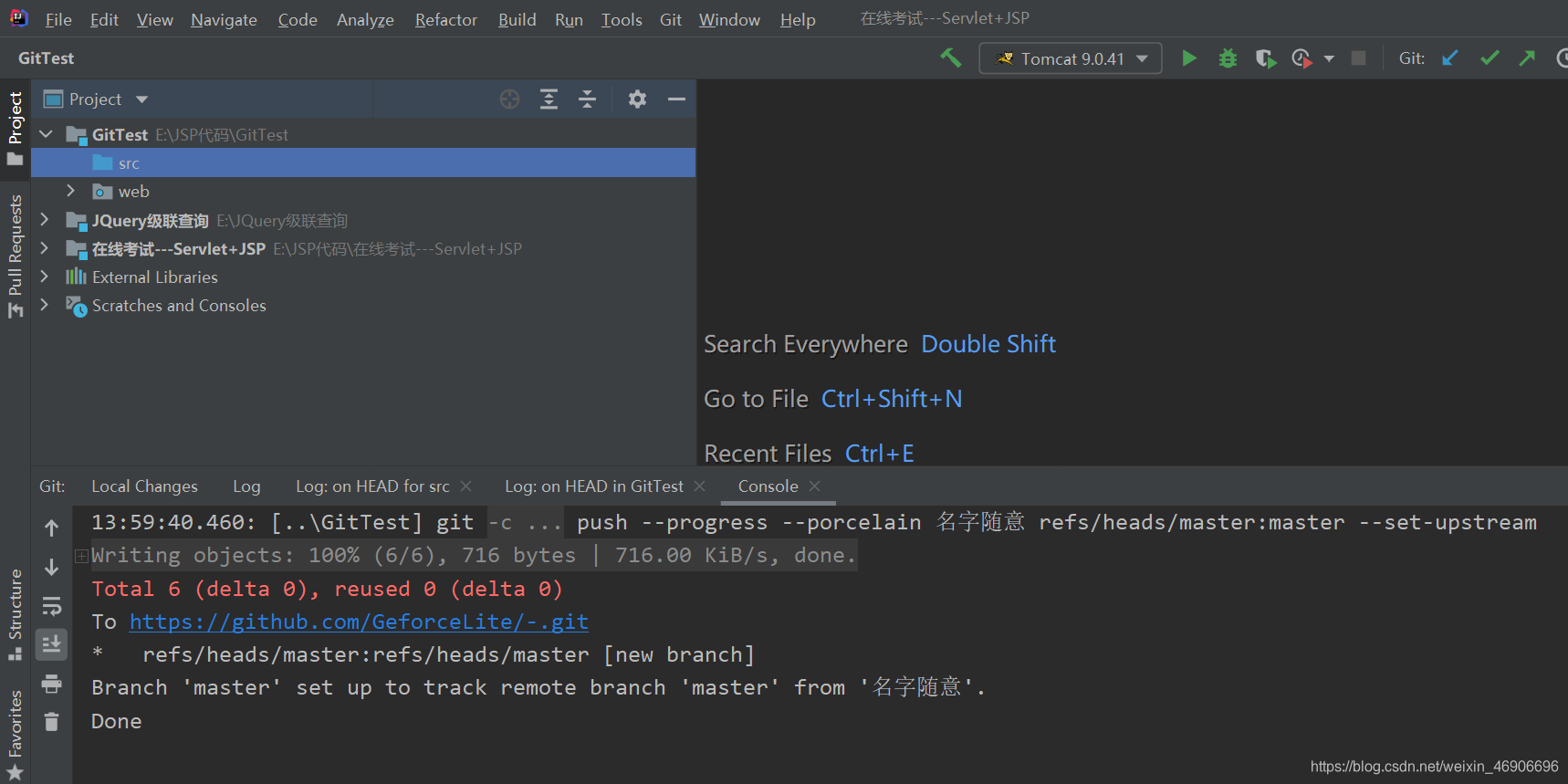Viewport: 1568px width, 784px height.
Task: Commit changes with the green checkmark
Action: [1490, 58]
